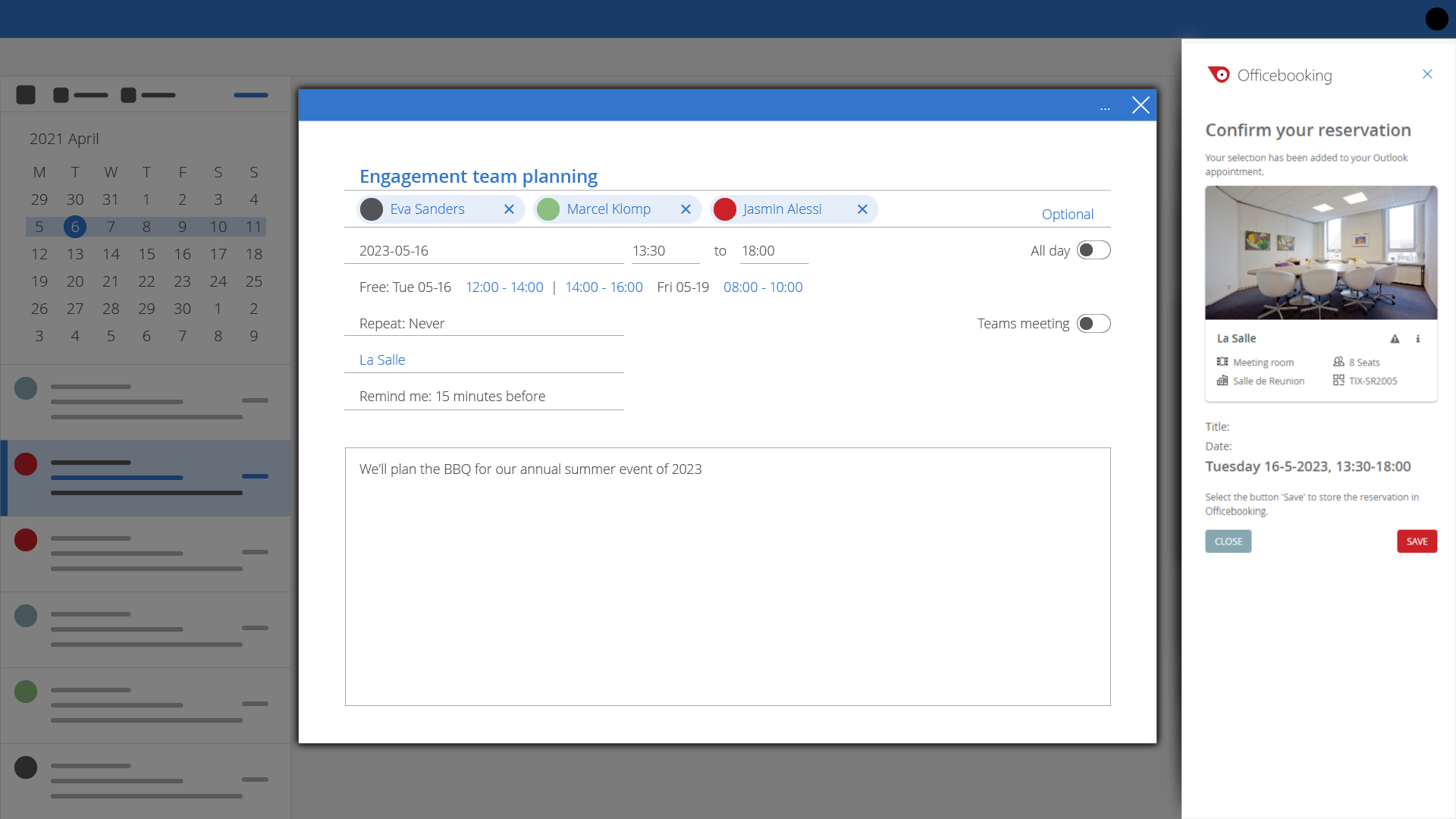Enable the Teams meeting toggle
The image size is (1456, 819).
click(1094, 324)
